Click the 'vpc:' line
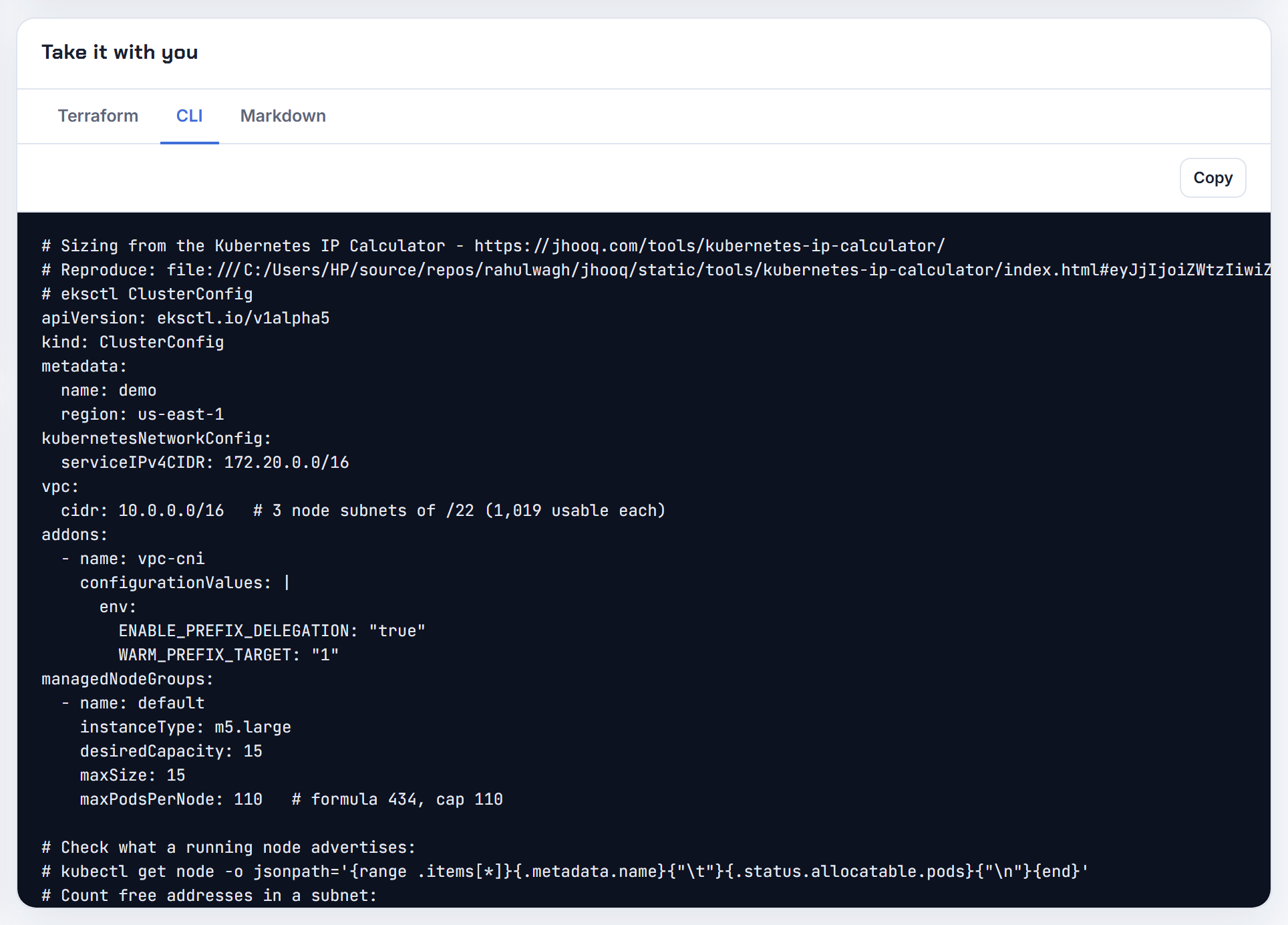This screenshot has height=925, width=1288. click(60, 487)
